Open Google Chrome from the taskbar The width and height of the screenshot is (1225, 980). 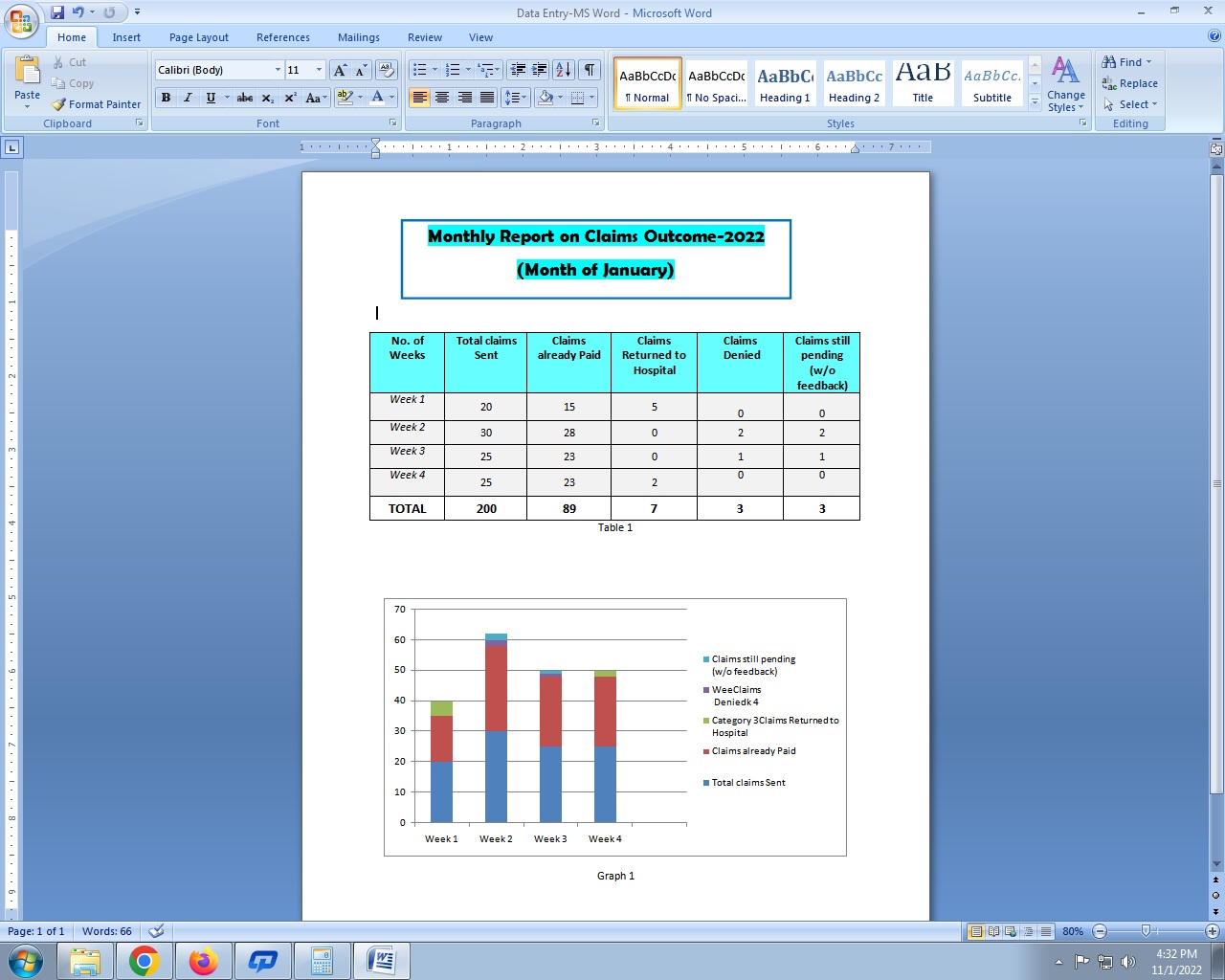pyautogui.click(x=144, y=961)
